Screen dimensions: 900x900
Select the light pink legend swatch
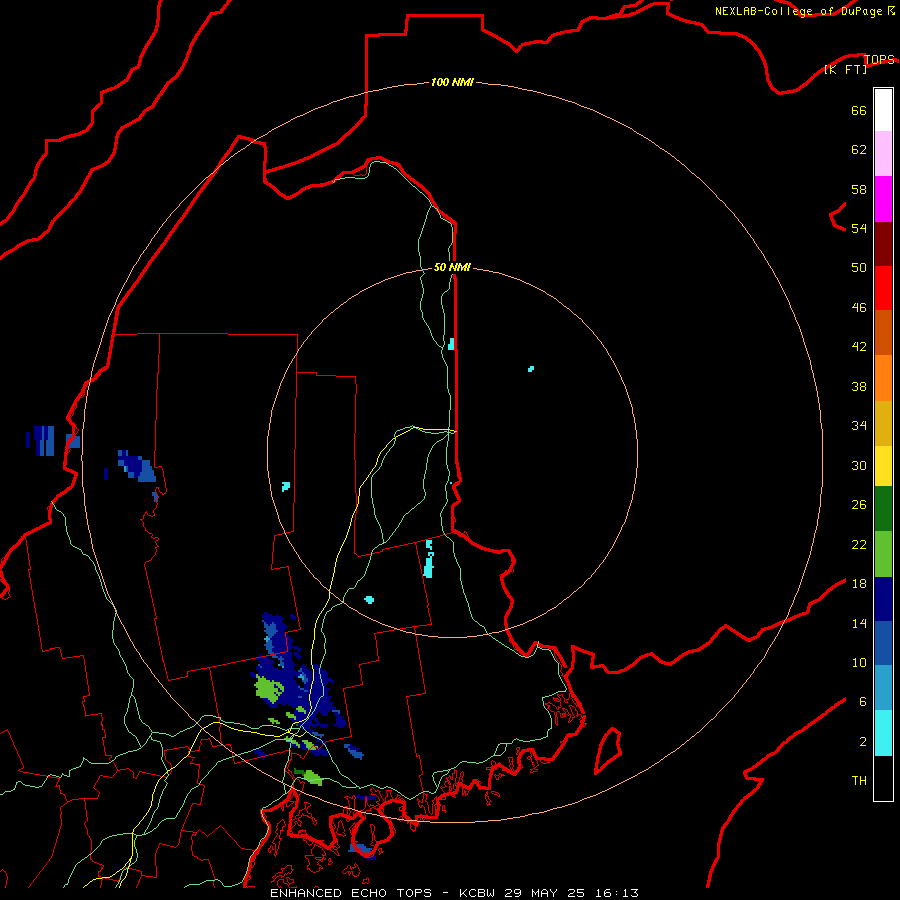[x=883, y=154]
